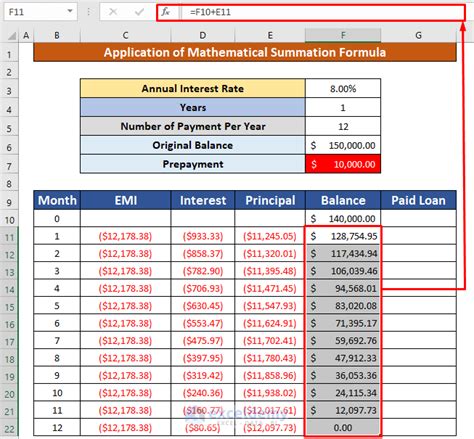Screen dimensions: 474x439
Task: Click the ($11,395.48) principal cell
Action: pyautogui.click(x=270, y=271)
